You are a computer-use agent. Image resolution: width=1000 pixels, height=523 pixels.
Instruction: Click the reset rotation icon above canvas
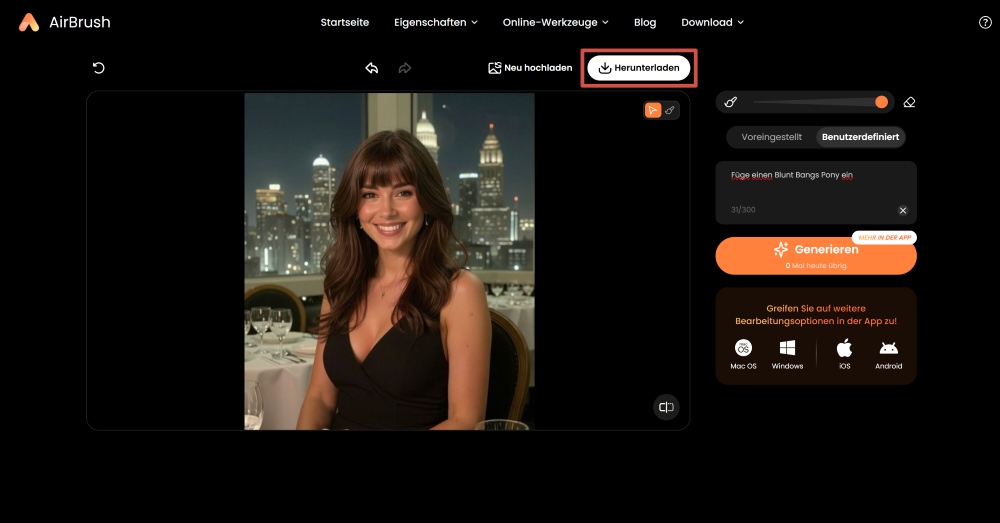point(99,68)
